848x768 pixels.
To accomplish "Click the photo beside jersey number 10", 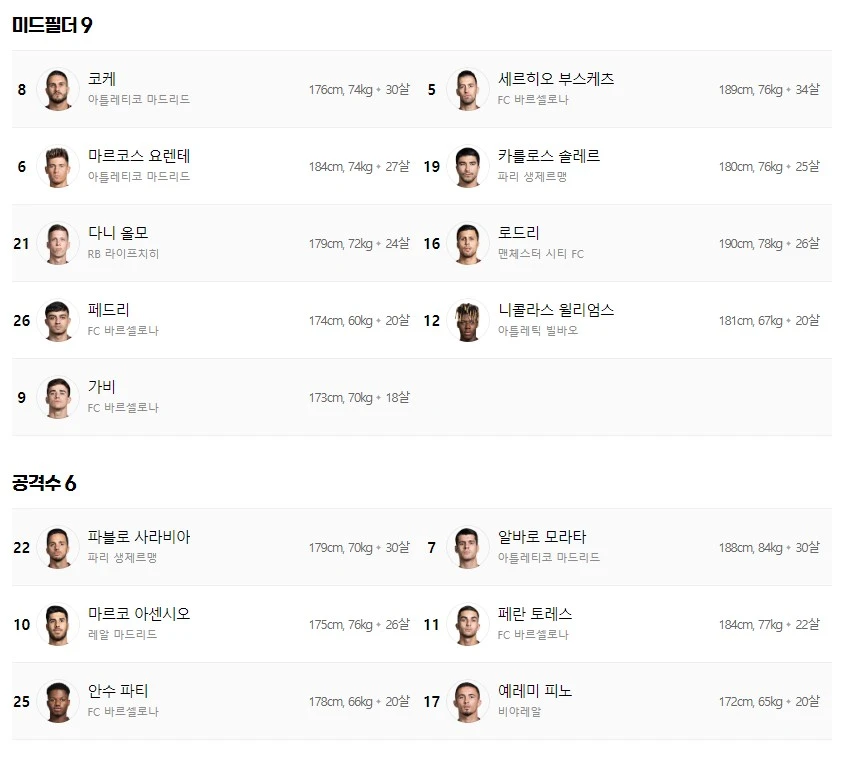I will 58,624.
